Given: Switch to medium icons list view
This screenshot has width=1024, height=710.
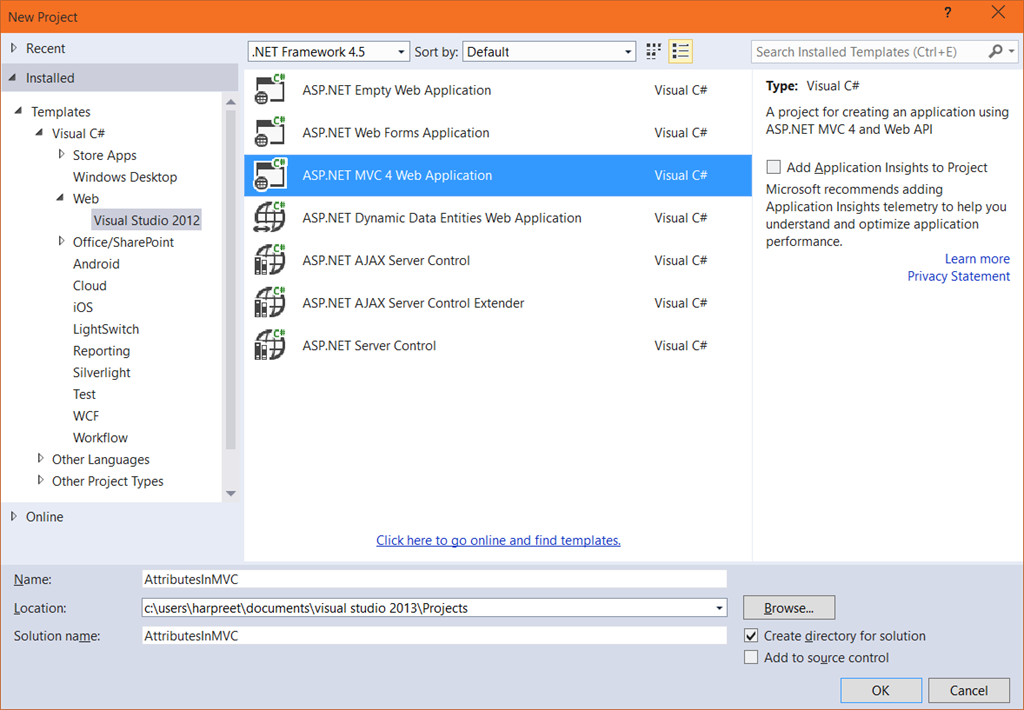Looking at the screenshot, I should tap(680, 52).
